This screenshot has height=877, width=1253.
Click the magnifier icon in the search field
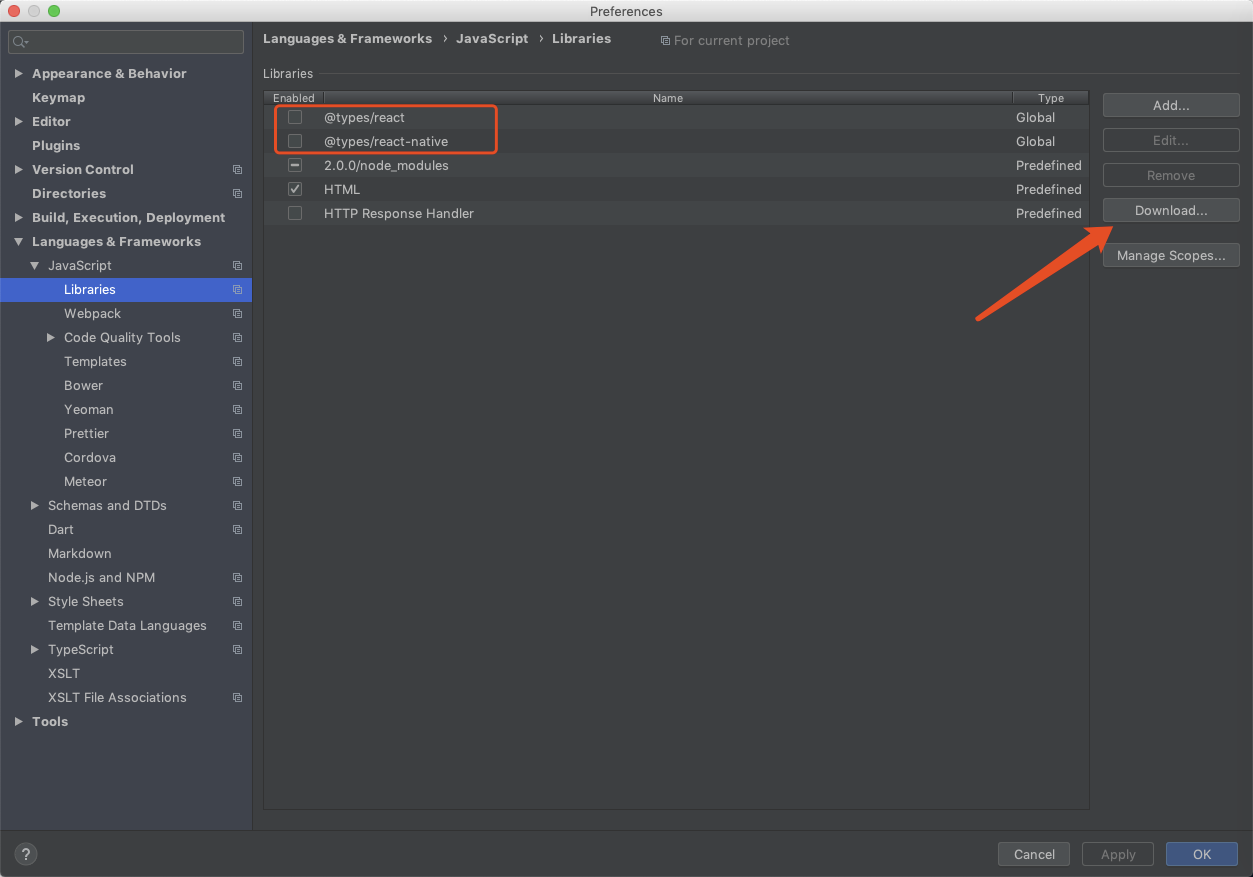coord(20,42)
